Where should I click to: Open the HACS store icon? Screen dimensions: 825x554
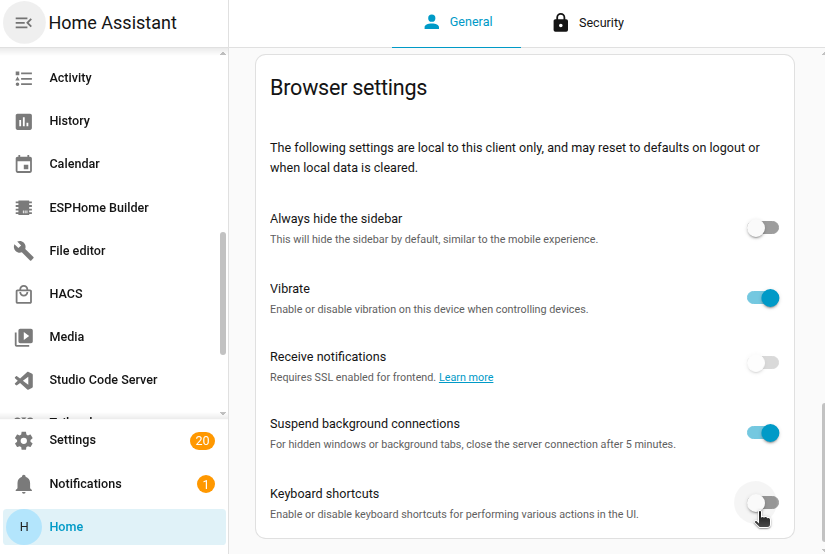(x=24, y=294)
